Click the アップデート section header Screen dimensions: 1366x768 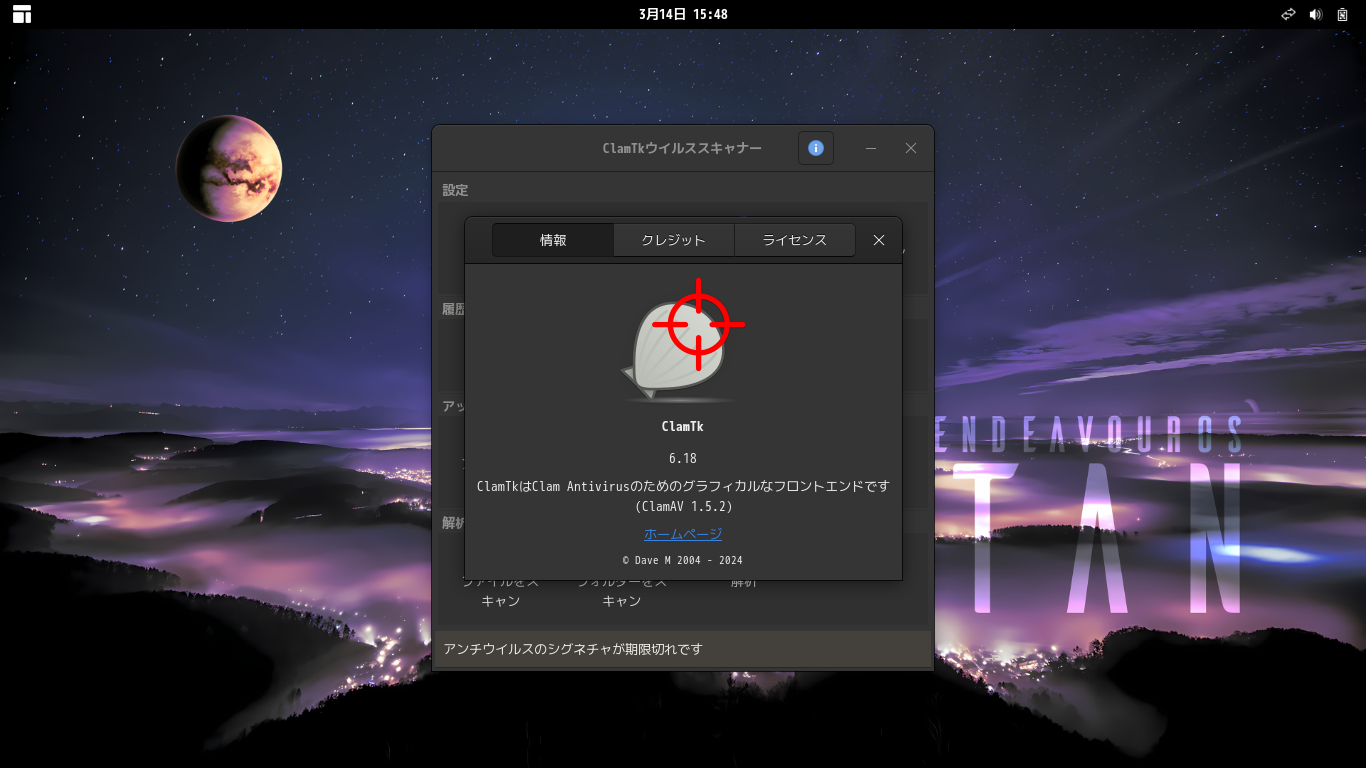coord(455,405)
